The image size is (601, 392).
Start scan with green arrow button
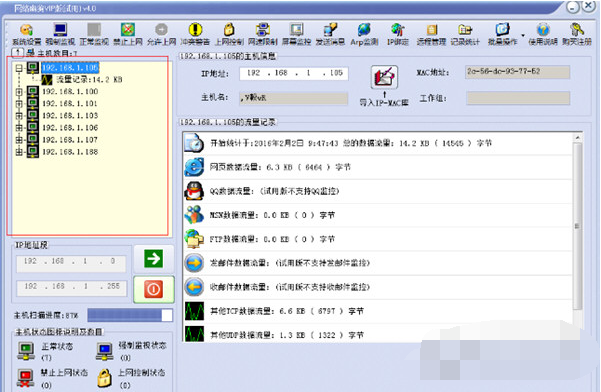point(154,259)
